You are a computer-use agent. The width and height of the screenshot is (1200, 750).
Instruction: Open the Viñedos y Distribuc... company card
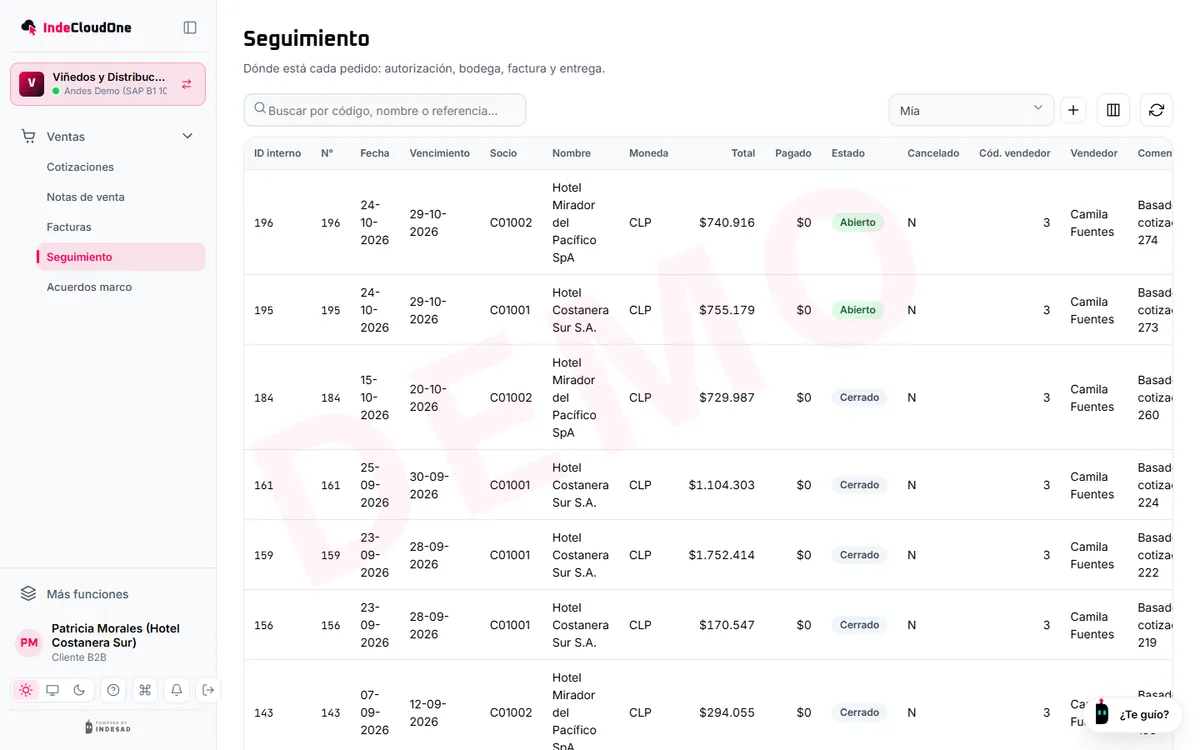108,84
